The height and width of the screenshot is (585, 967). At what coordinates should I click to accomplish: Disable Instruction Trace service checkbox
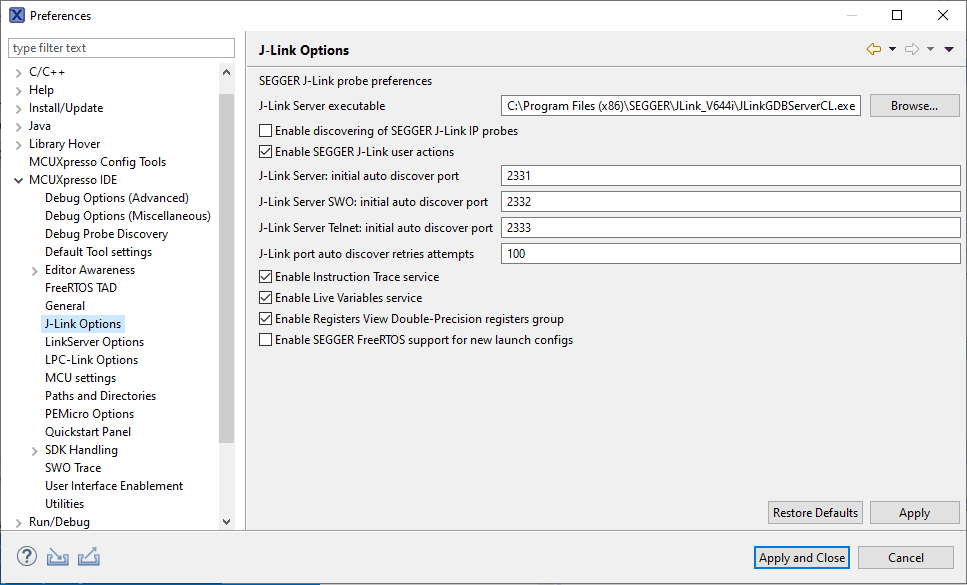(265, 277)
